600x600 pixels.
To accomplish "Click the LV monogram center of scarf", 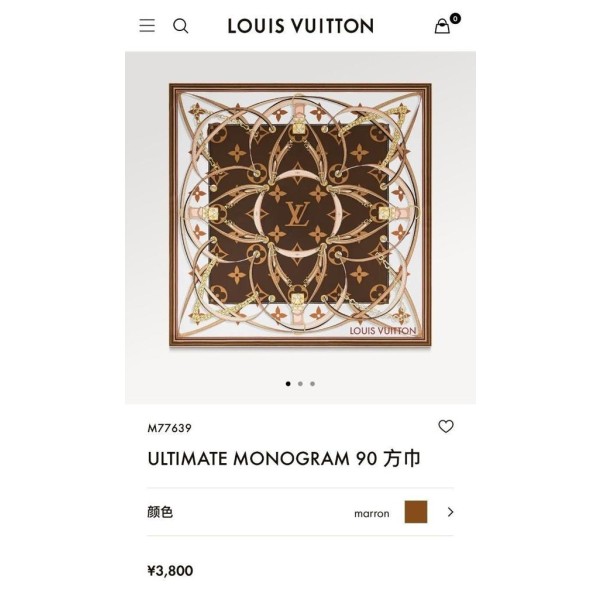I will tap(297, 214).
